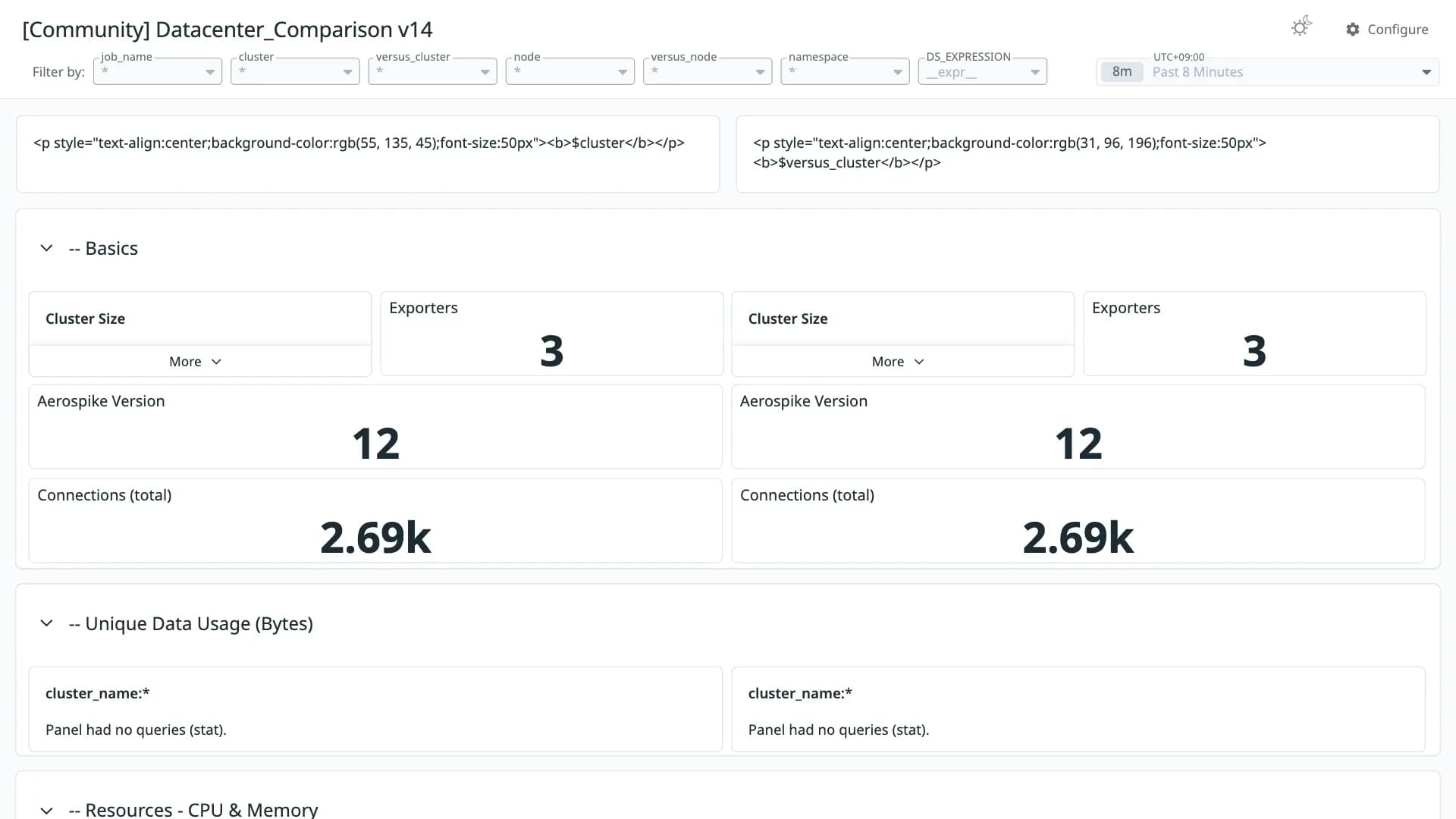Screen dimensions: 1456x819
Task: Click the left Aerospike Version value 12
Action: click(x=375, y=444)
